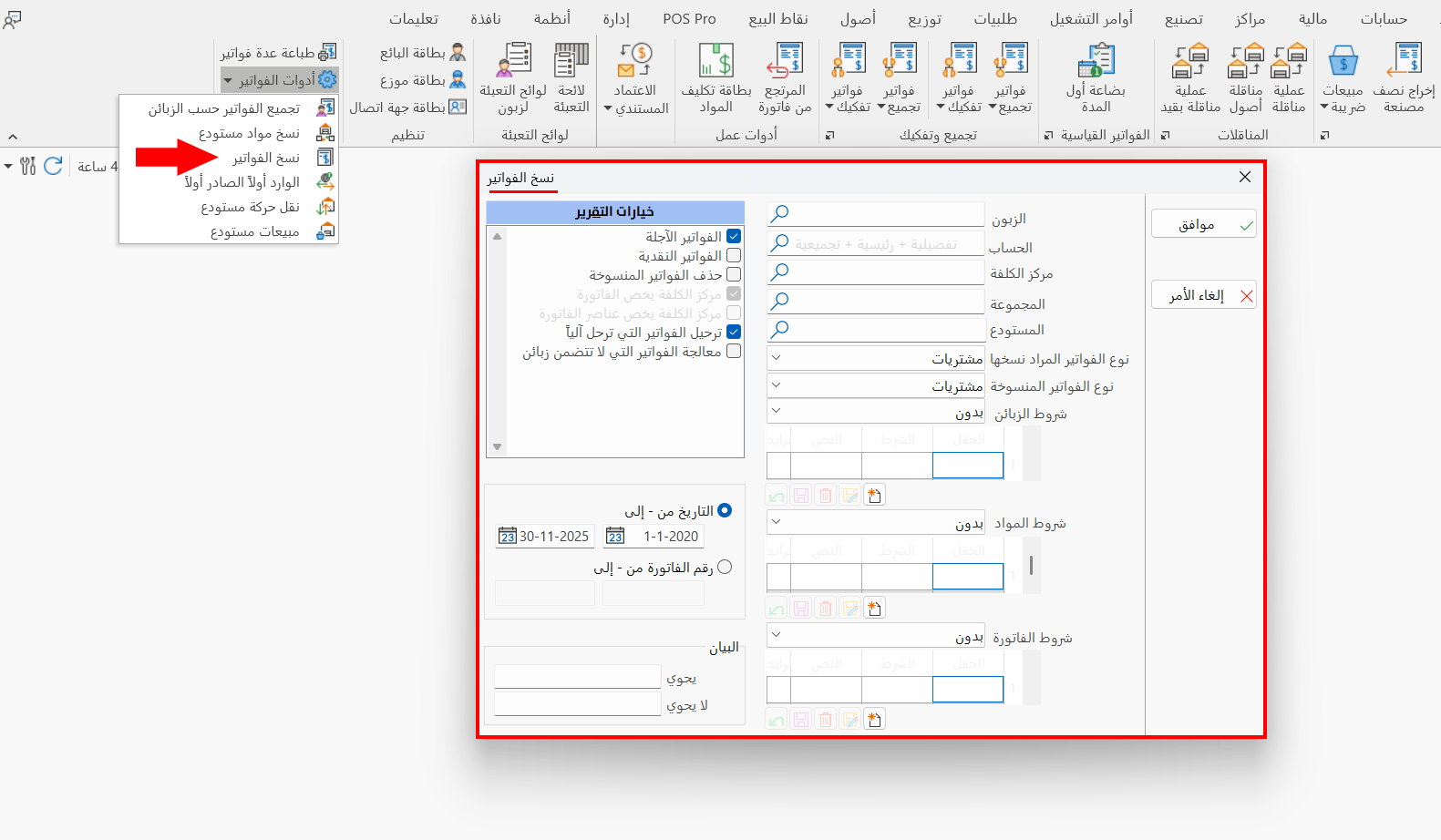The width and height of the screenshot is (1441, 840).
Task: Click search icon in الحساب field
Action: click(x=779, y=243)
